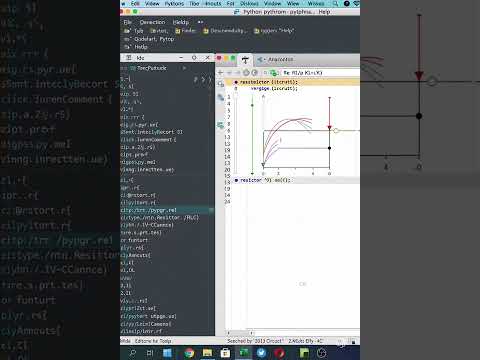The image size is (480, 360).
Task: Click the horizontal scrollbar thumb below the editor
Action: pos(239,333)
